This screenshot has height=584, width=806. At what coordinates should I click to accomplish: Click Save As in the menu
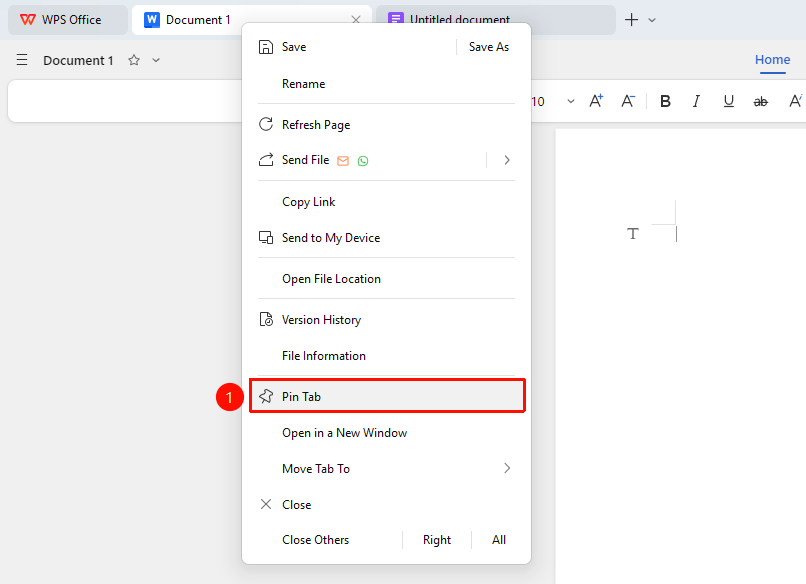point(488,47)
